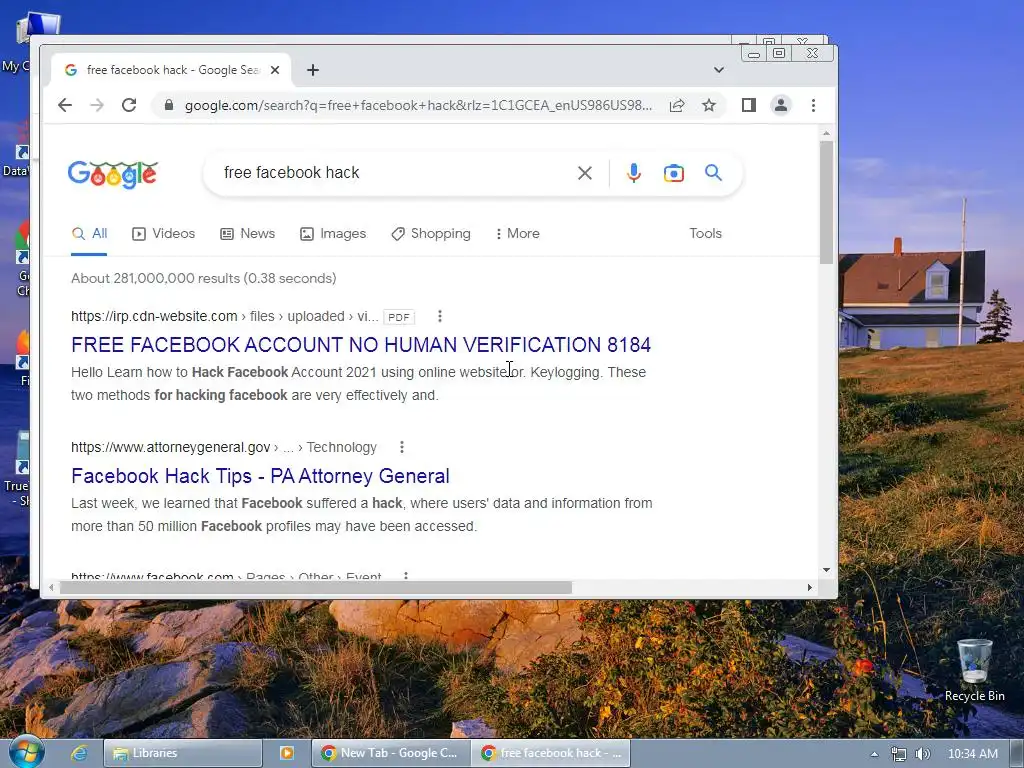Bookmark this page with the star icon

point(709,105)
